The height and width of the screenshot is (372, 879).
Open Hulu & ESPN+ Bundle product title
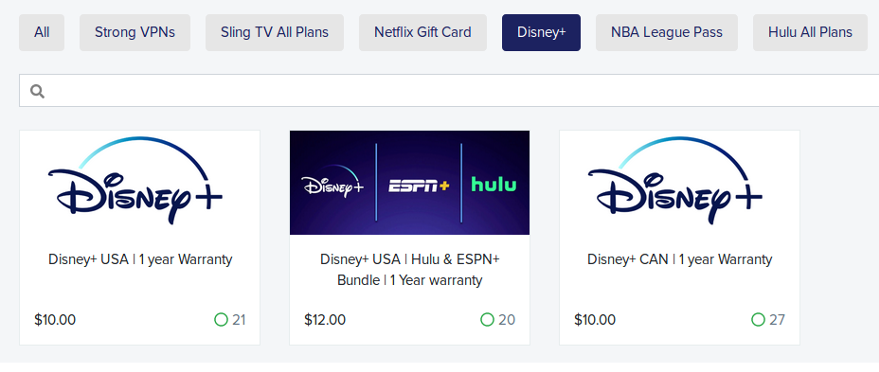pyautogui.click(x=410, y=269)
